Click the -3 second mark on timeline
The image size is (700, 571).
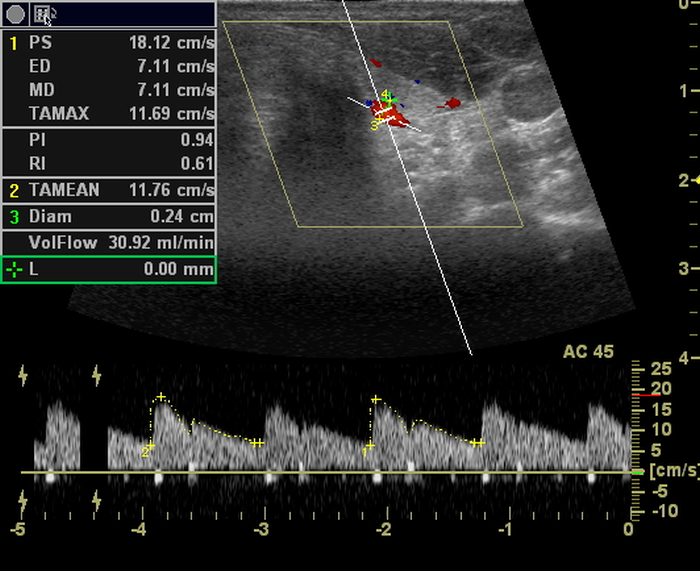(x=261, y=528)
